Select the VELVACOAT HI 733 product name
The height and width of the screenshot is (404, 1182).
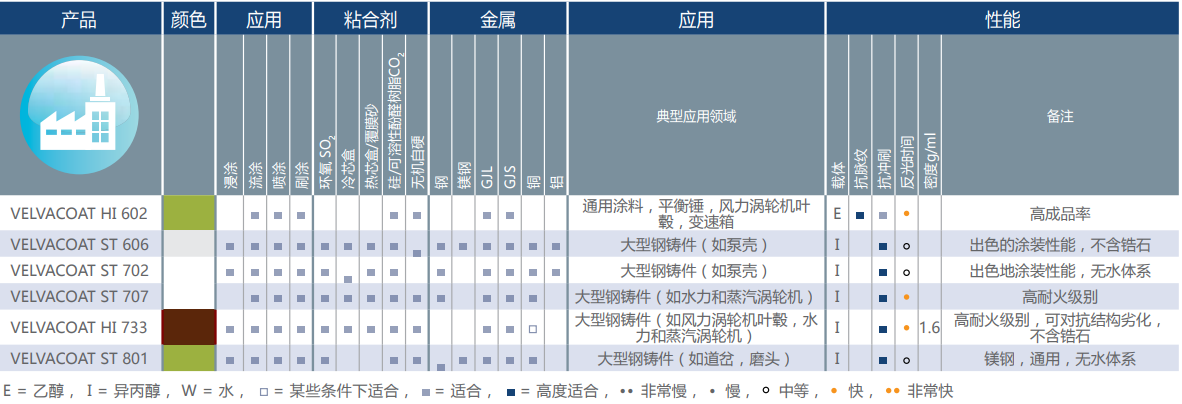coord(79,328)
